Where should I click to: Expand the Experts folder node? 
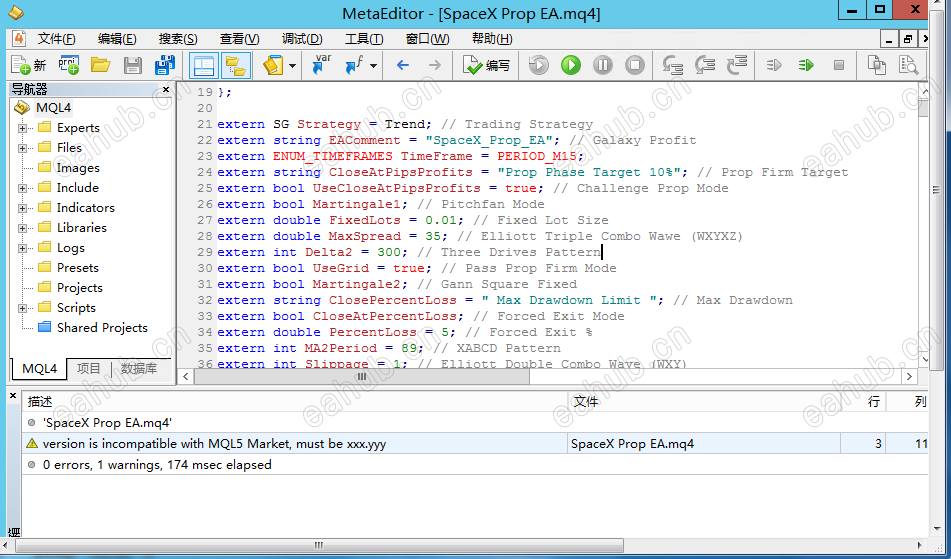[x=22, y=128]
